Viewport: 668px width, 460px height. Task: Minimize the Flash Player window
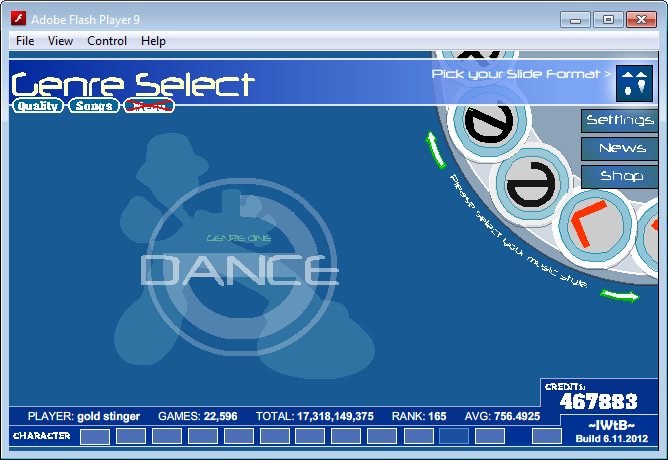point(575,20)
